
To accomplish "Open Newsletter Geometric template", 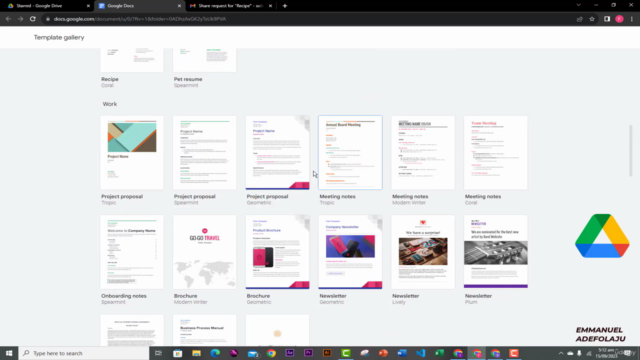I will (x=350, y=252).
